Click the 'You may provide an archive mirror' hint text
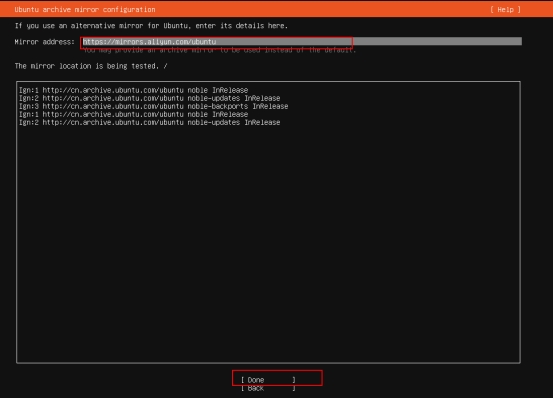The image size is (553, 398). point(219,50)
